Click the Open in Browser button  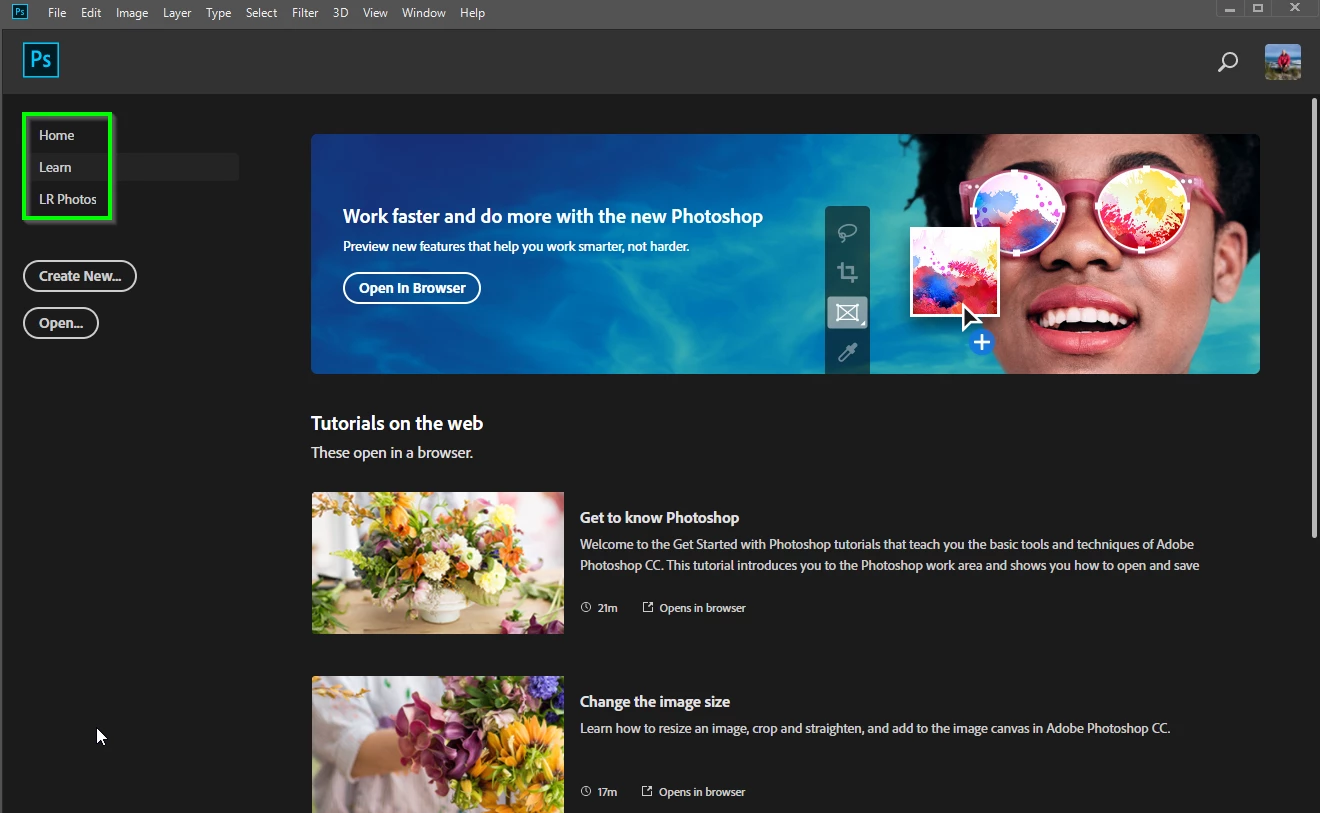tap(412, 288)
